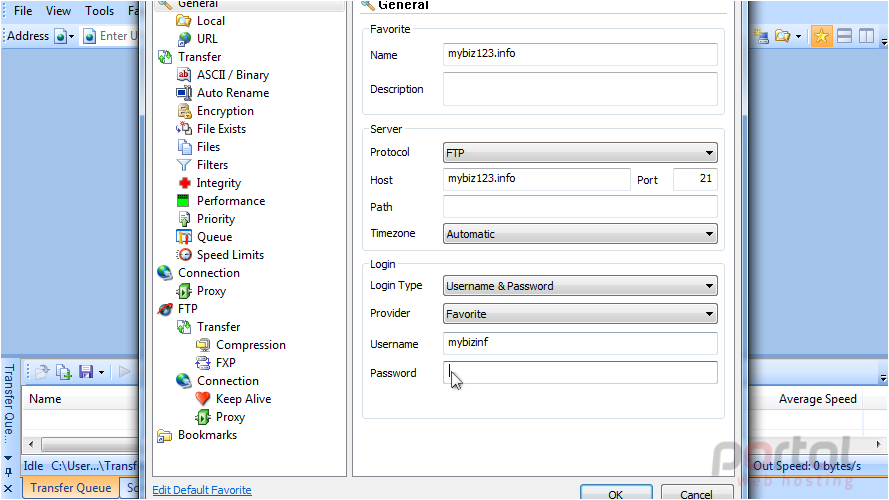Click the Host input field
This screenshot has height=500, width=889.
click(x=536, y=179)
